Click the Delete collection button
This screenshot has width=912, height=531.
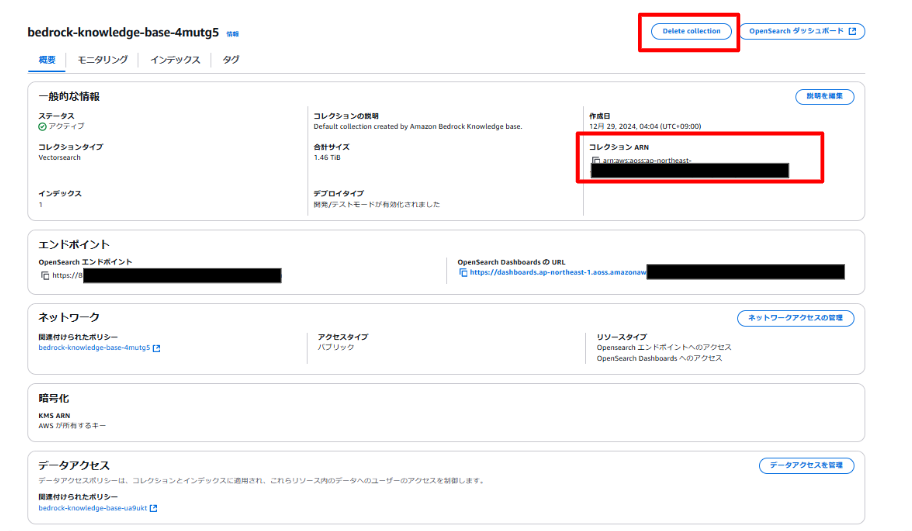click(691, 31)
